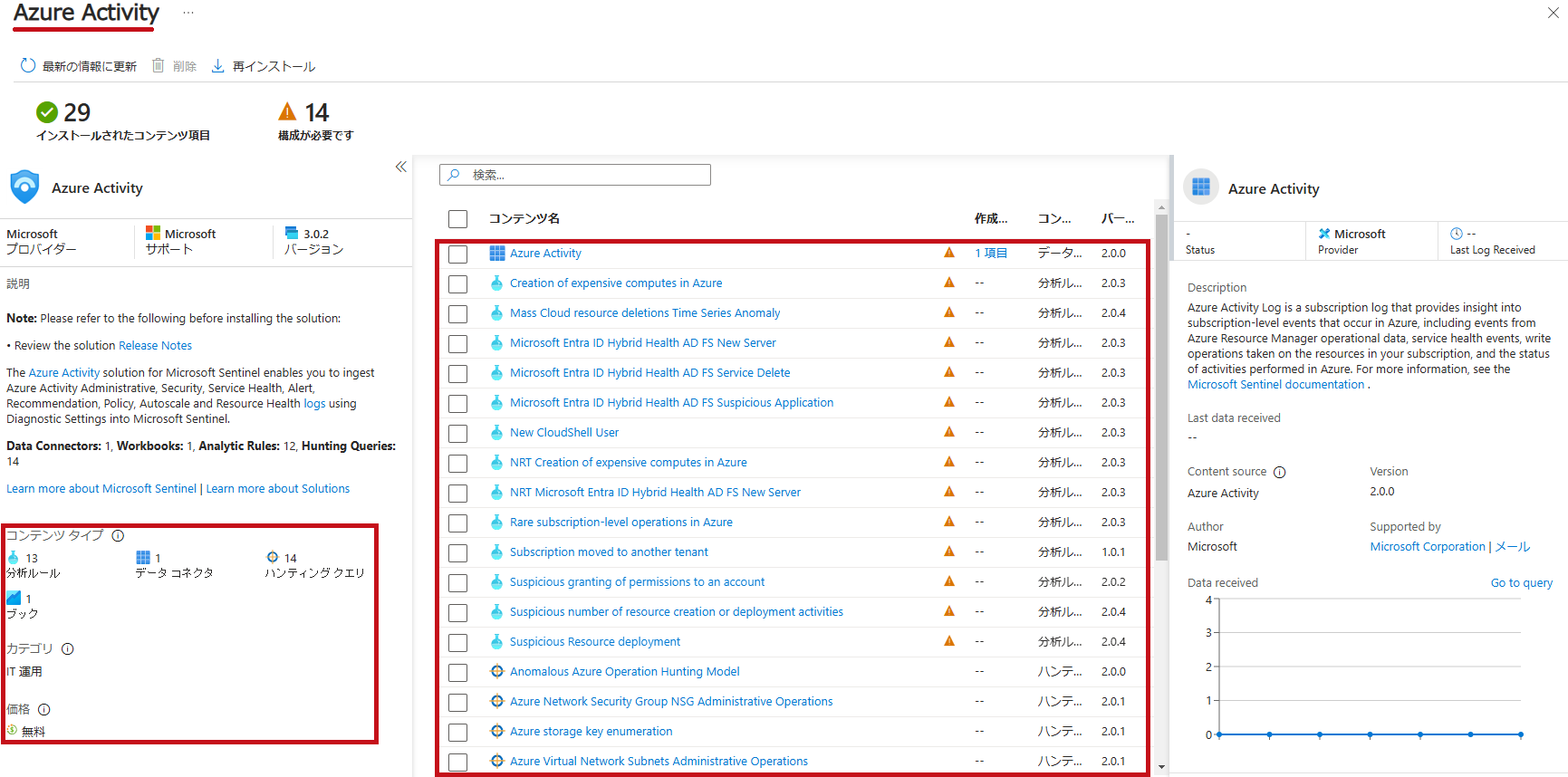
Task: Toggle the select-all checkbox in header
Action: (458, 219)
